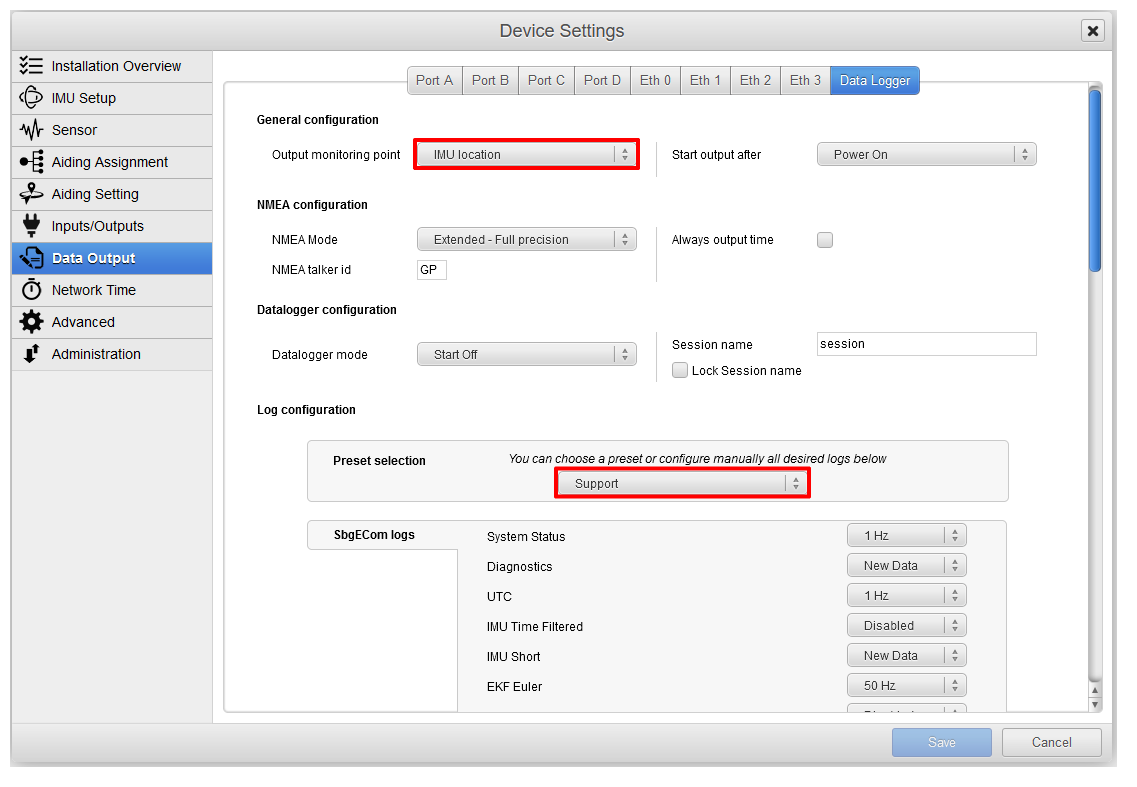1137x787 pixels.
Task: Expand the Preset selection Support dropdown
Action: [x=682, y=483]
